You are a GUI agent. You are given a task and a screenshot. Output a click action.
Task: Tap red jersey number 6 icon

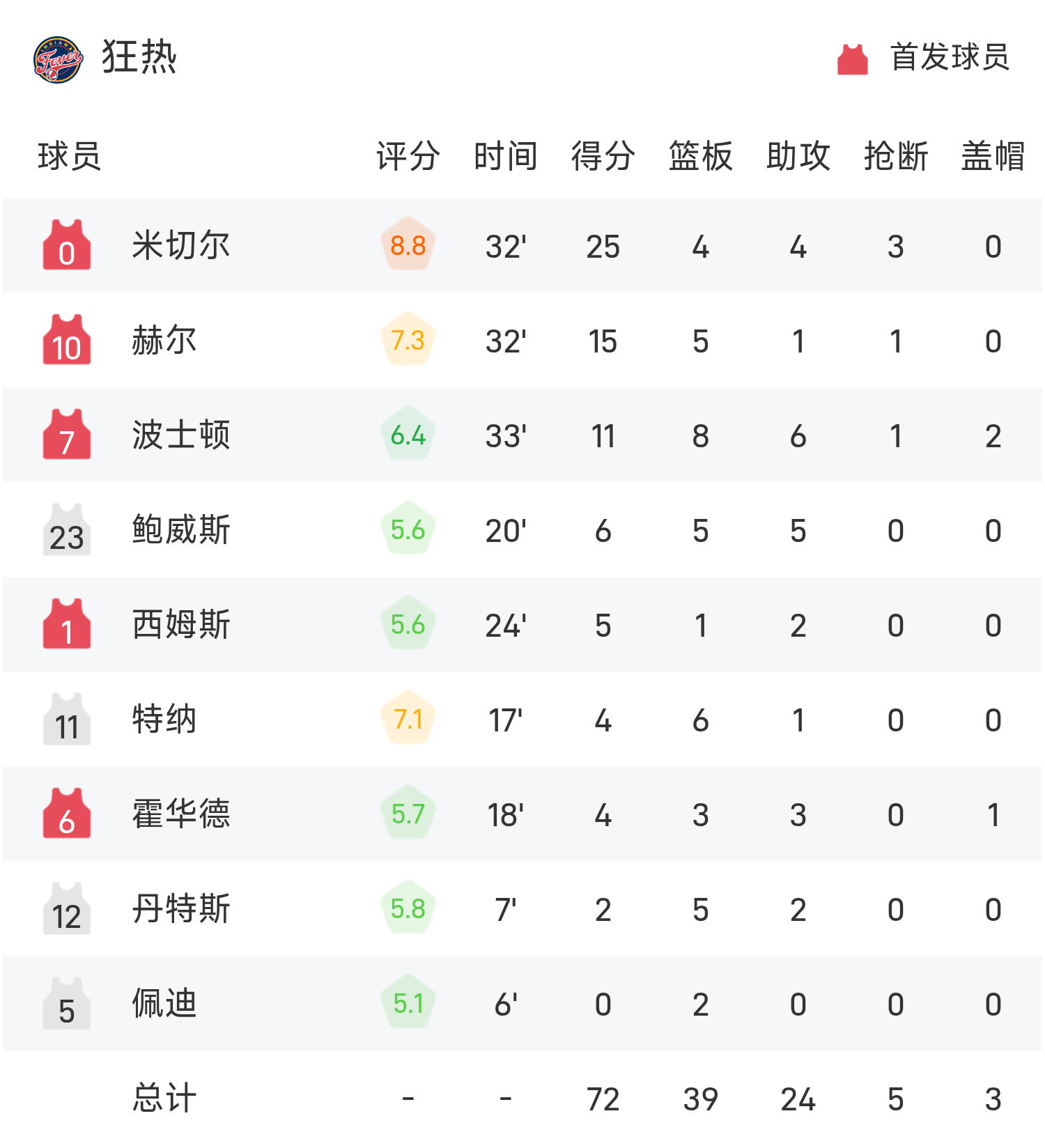(x=67, y=814)
